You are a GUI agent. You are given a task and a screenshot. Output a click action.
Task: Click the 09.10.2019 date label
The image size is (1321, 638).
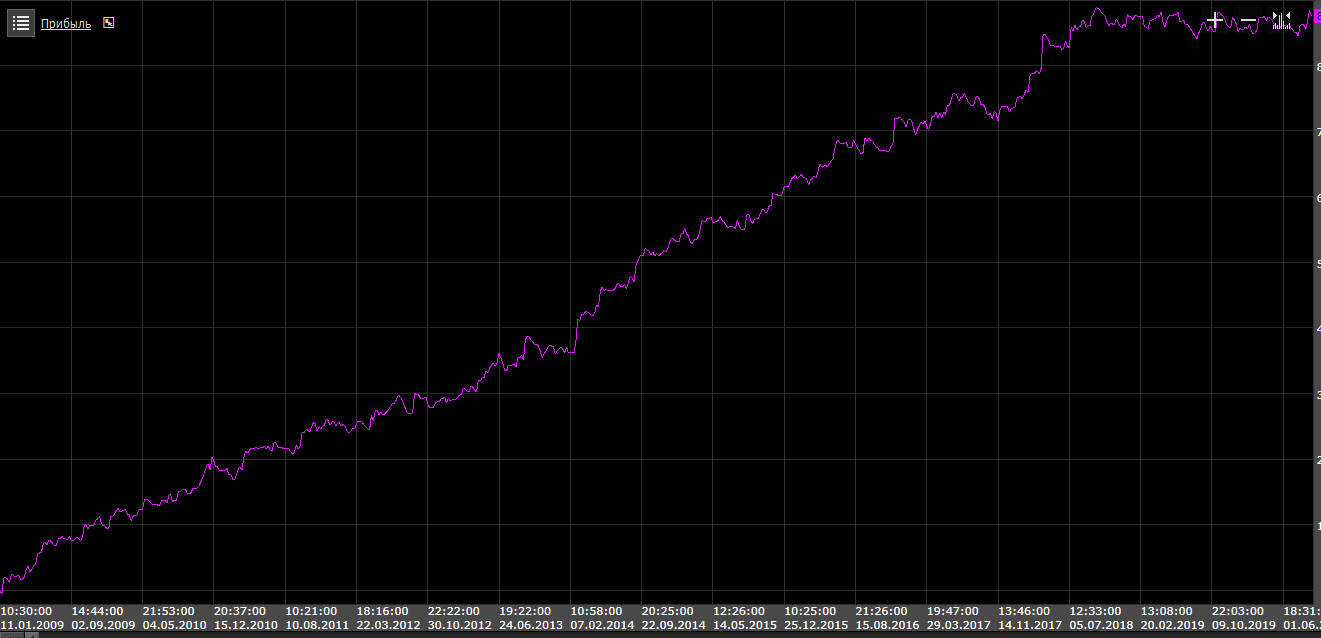coord(1244,624)
